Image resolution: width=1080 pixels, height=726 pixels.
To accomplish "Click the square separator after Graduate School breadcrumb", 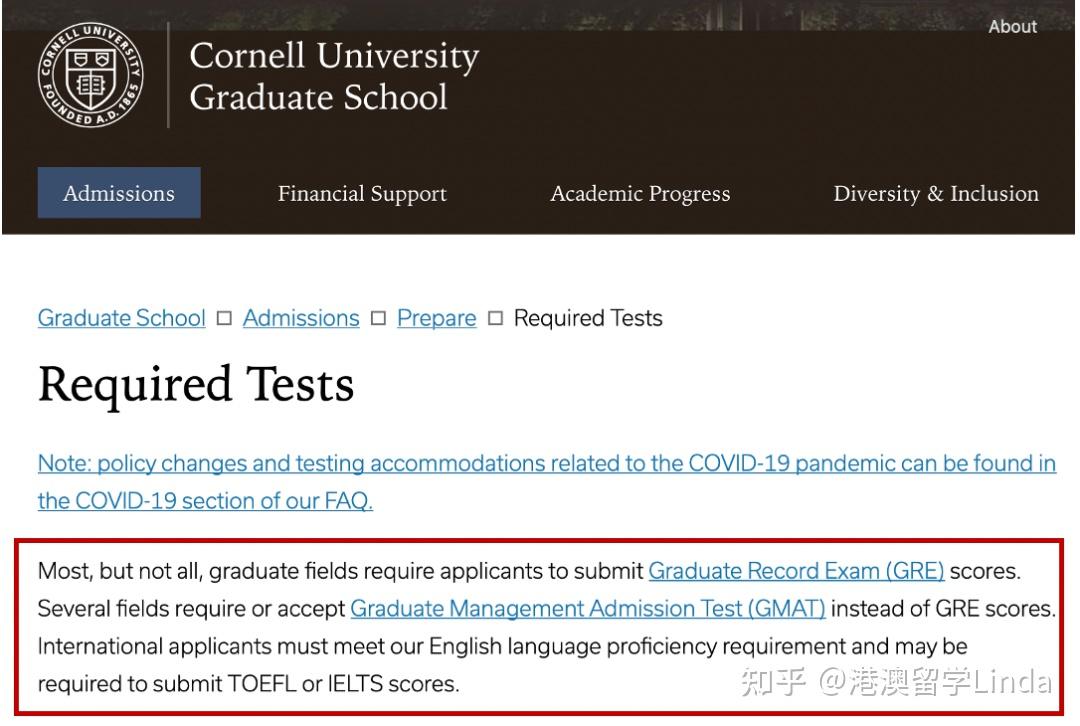I will (x=224, y=319).
